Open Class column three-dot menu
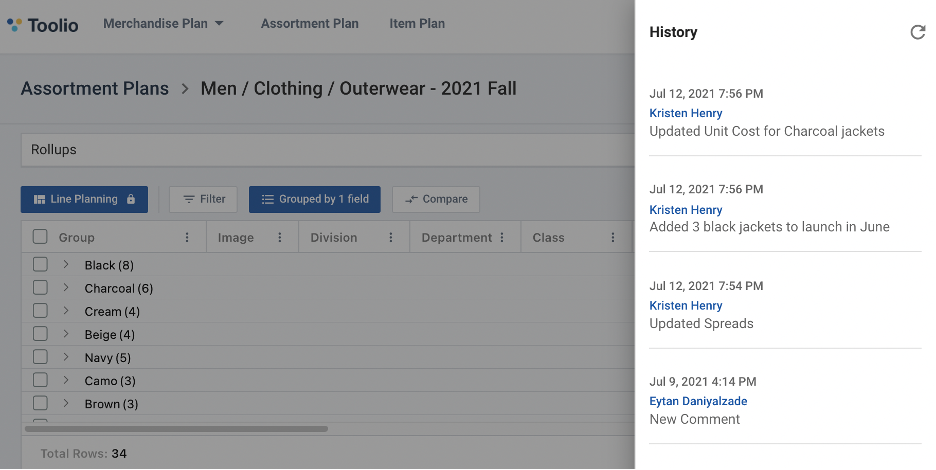This screenshot has height=470, width=936. click(612, 238)
